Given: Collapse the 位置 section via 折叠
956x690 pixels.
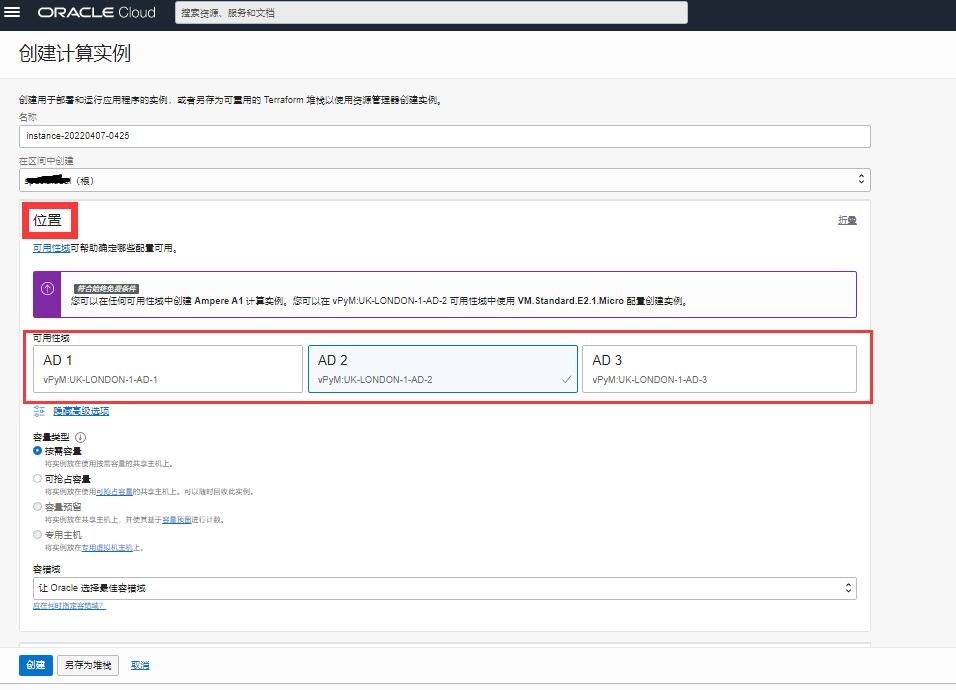Looking at the screenshot, I should coord(847,220).
